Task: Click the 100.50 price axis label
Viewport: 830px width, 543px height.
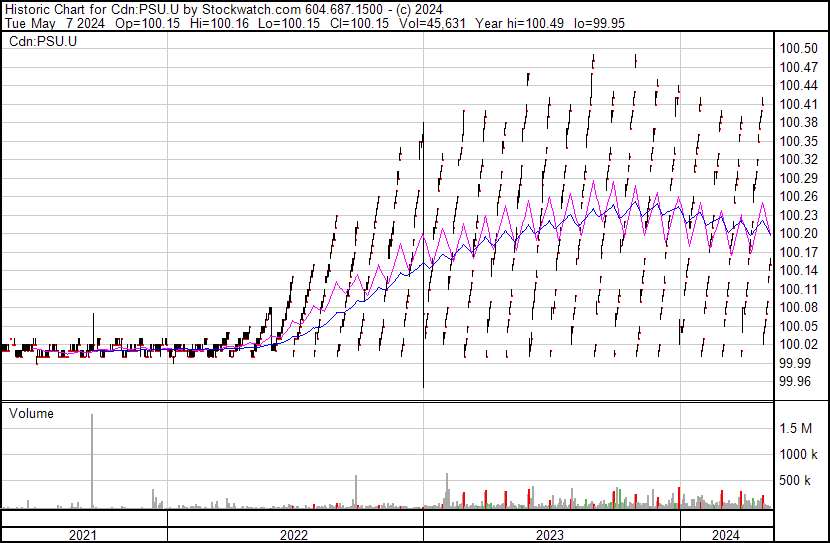Action: 798,49
